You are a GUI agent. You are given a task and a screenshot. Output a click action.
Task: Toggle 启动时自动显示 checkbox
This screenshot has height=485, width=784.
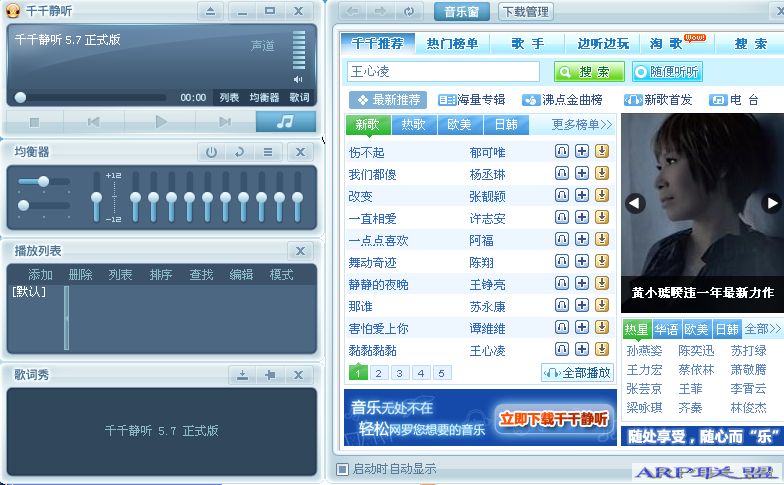point(342,469)
